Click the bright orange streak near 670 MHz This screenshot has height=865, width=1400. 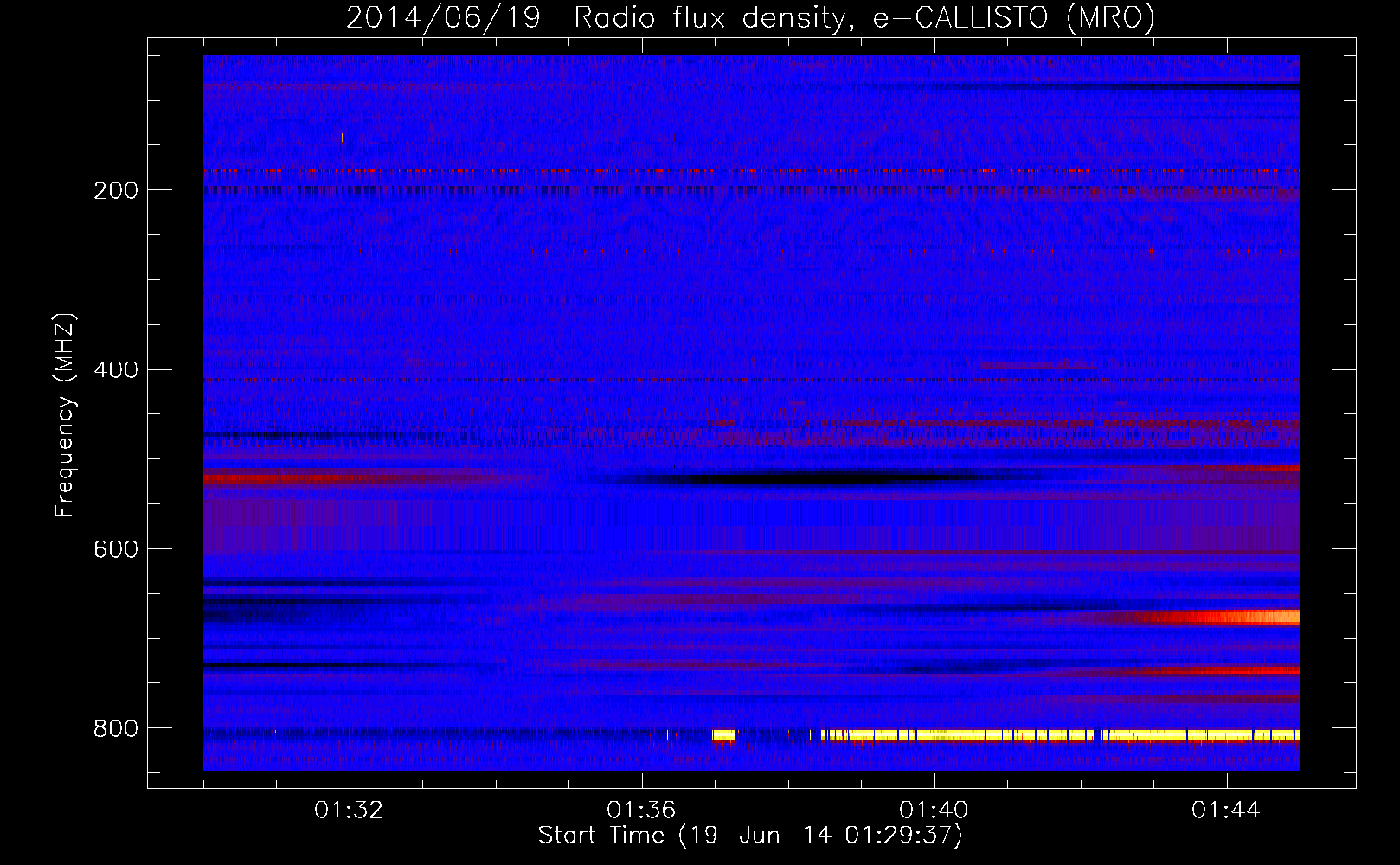(1211, 618)
